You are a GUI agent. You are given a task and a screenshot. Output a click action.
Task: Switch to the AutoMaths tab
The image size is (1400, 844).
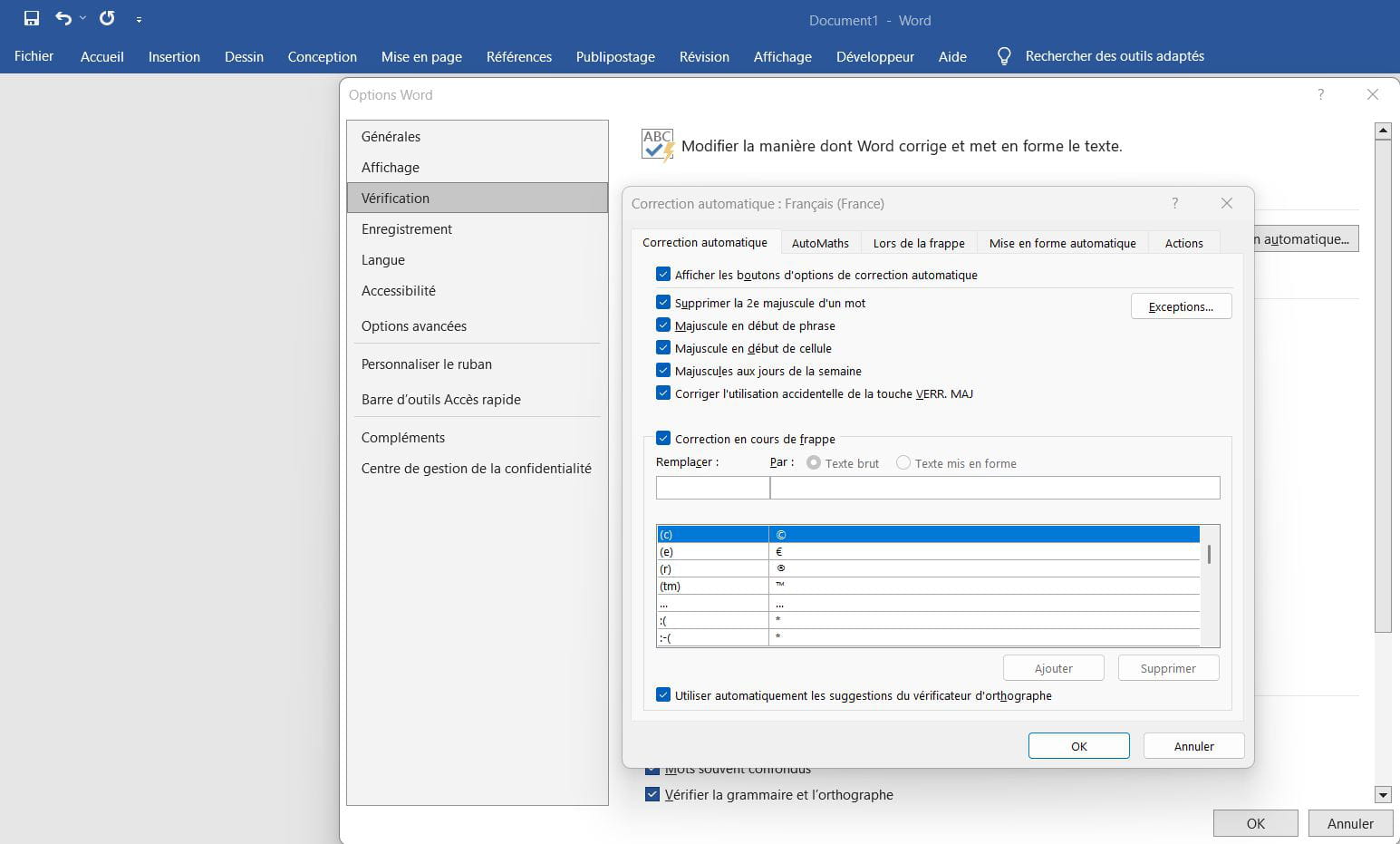(x=820, y=243)
